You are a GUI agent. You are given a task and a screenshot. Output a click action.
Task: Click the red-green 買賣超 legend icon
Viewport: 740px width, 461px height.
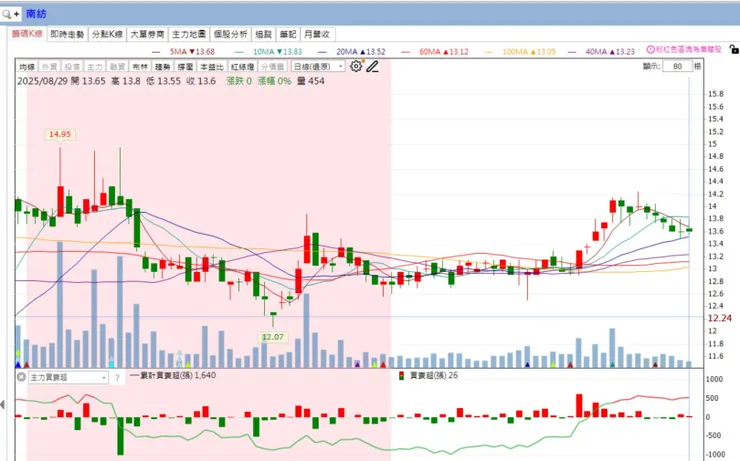tap(401, 376)
